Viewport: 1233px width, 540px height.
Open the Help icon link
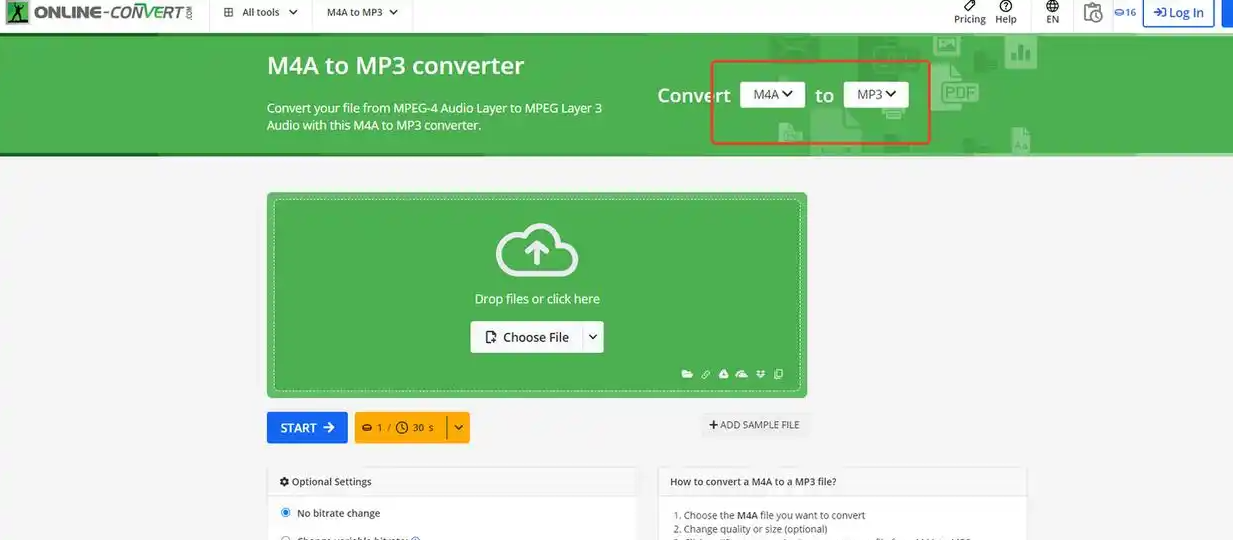click(1005, 12)
